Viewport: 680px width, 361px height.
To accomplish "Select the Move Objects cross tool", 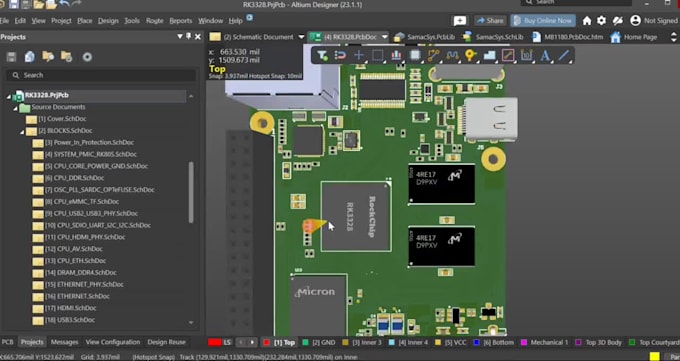I will pos(359,56).
